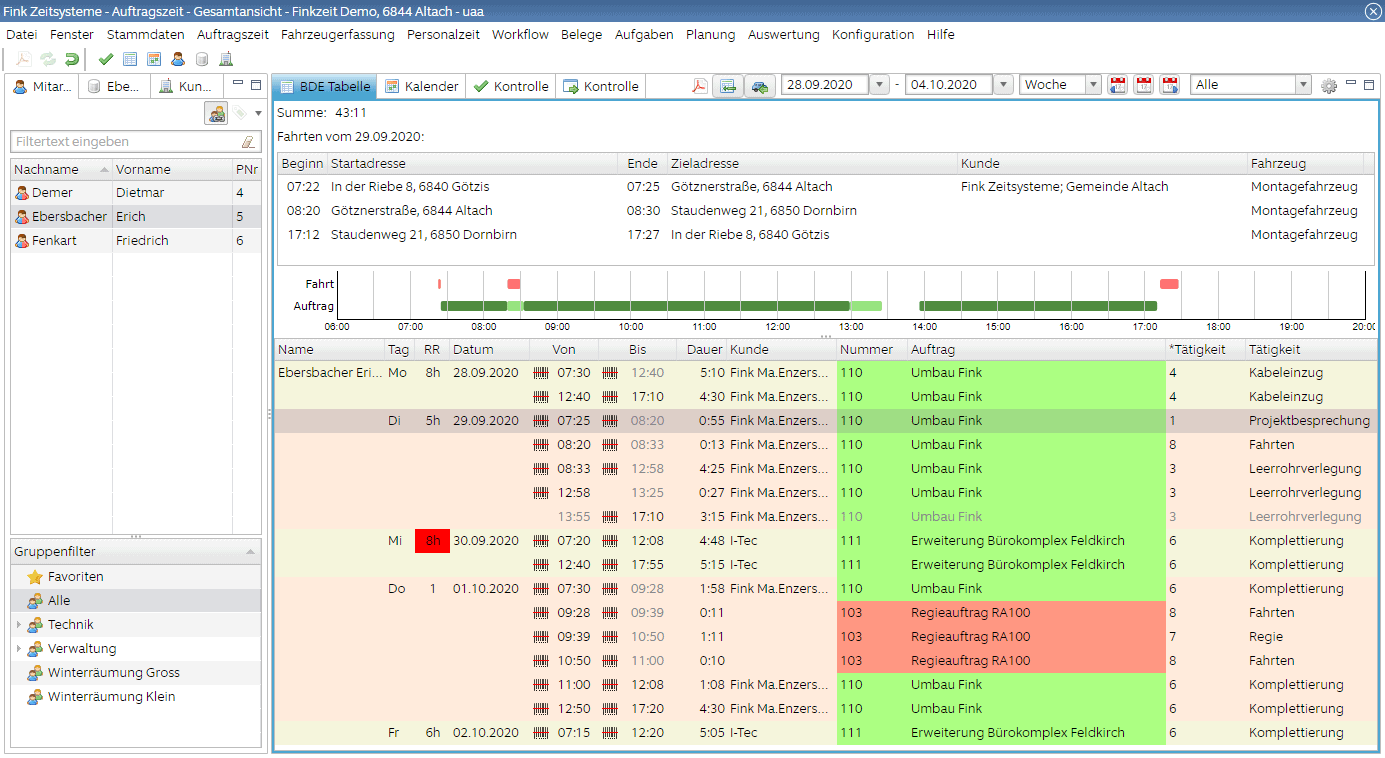
Task: Open the Fahrzeugerfassung menu
Action: coord(337,34)
